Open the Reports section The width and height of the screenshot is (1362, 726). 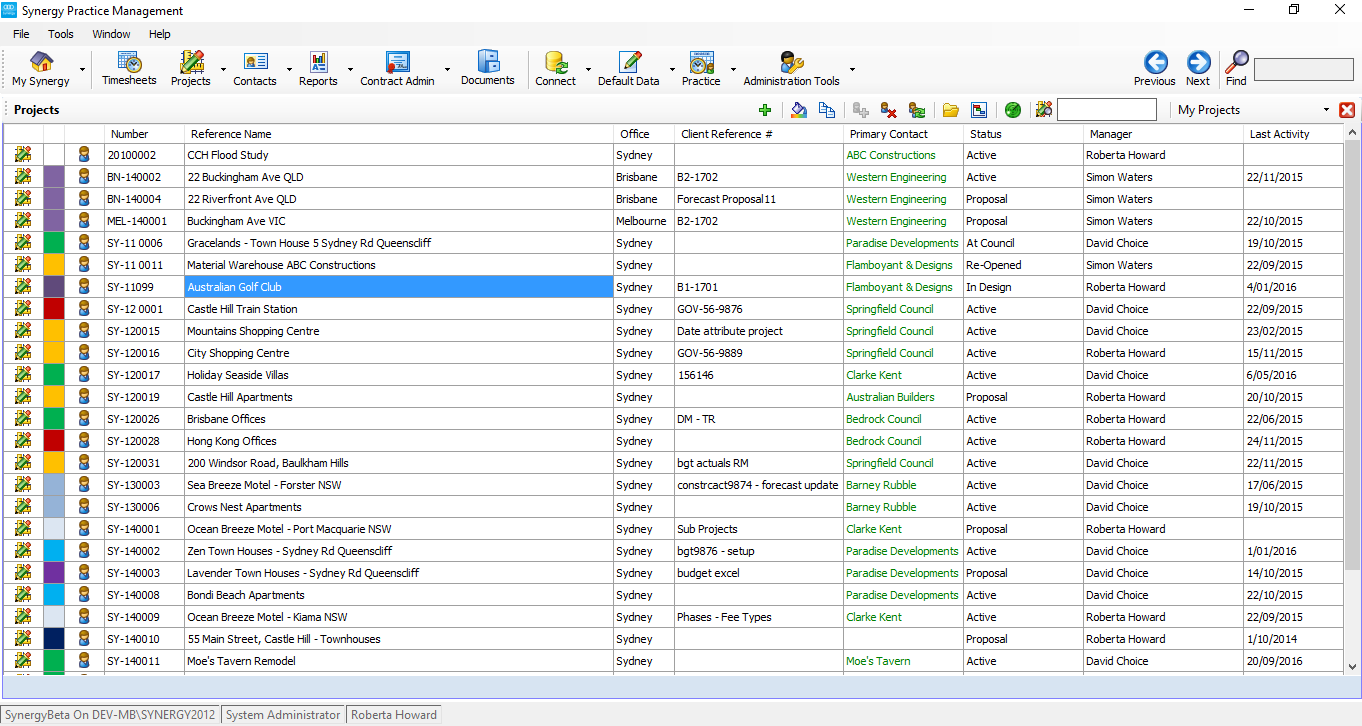tap(318, 68)
